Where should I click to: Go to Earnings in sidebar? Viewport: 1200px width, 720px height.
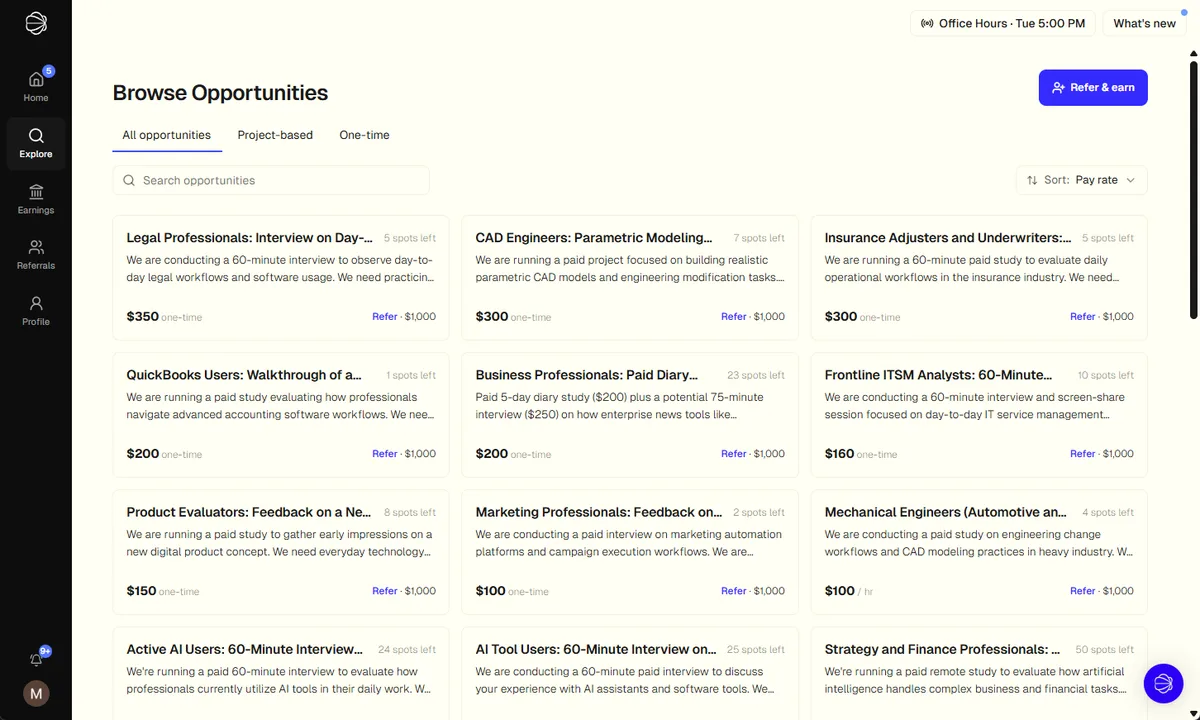click(x=36, y=199)
